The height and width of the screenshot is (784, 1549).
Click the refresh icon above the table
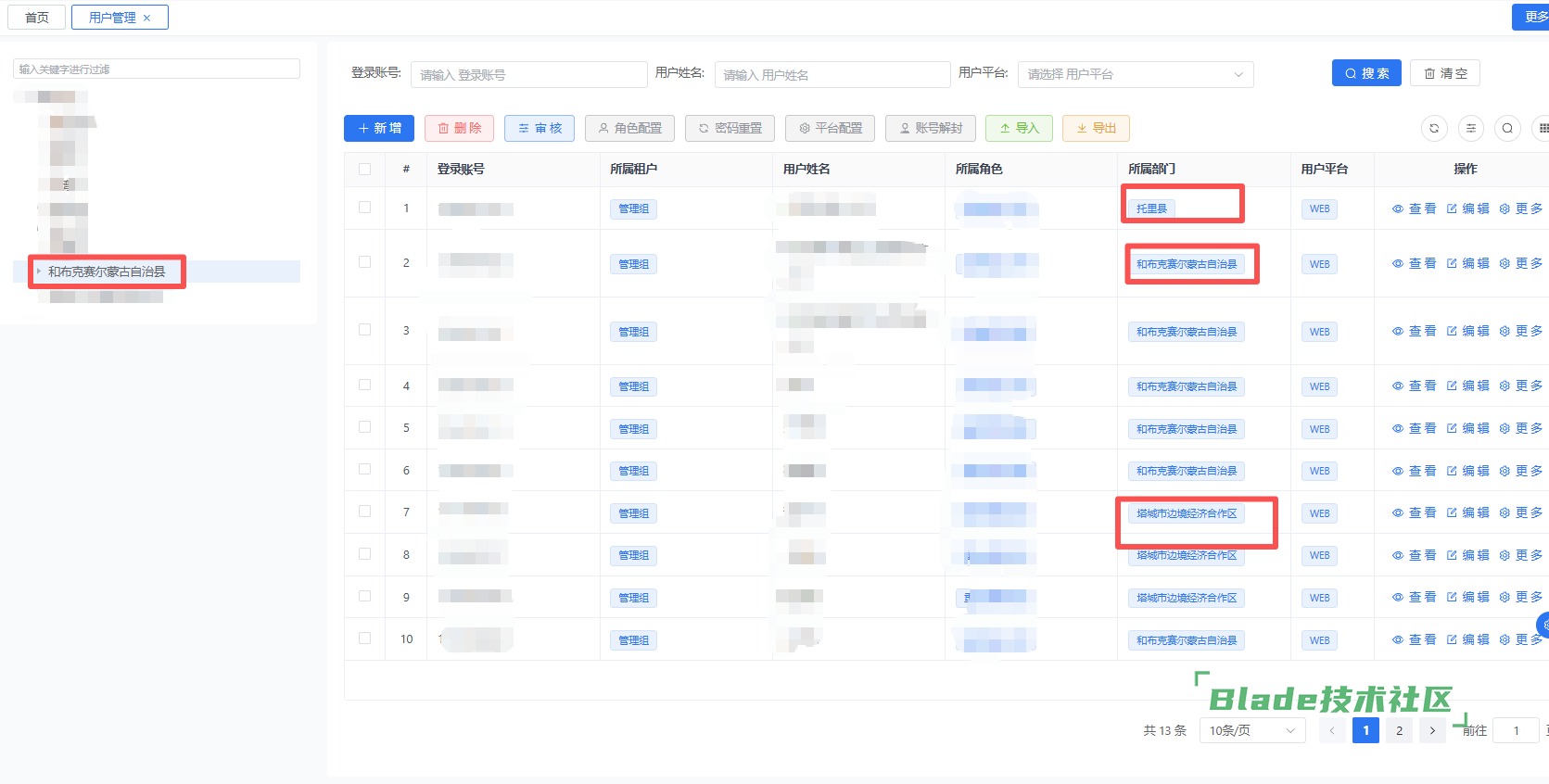(x=1434, y=129)
